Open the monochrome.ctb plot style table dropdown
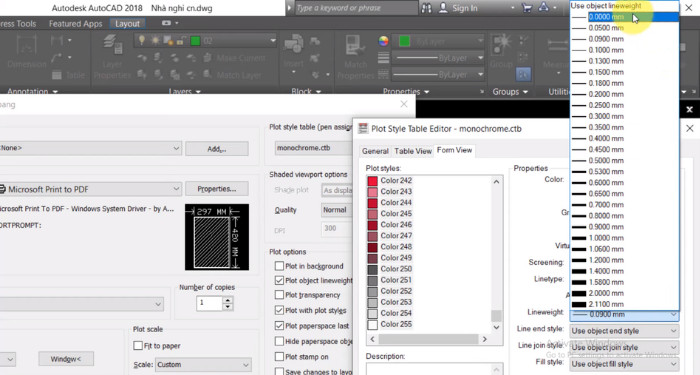The width and height of the screenshot is (700, 375). point(314,148)
